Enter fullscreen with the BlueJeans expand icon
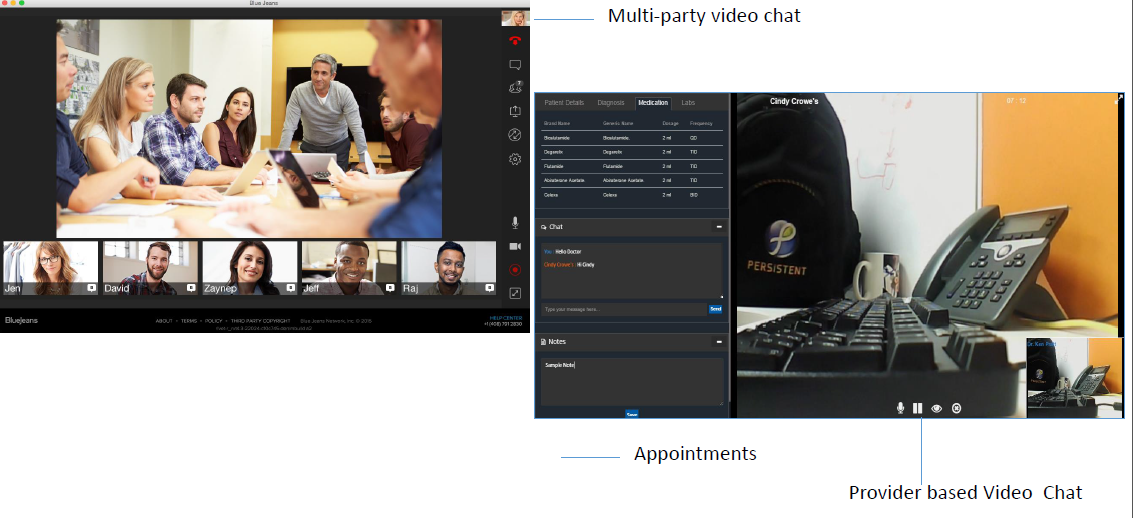 (515, 293)
